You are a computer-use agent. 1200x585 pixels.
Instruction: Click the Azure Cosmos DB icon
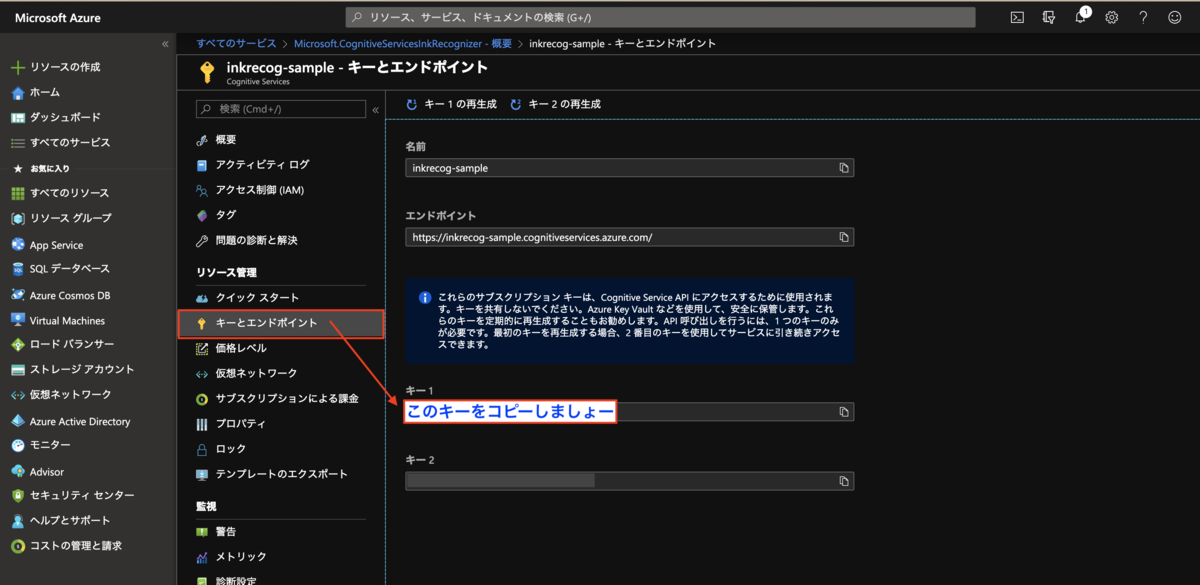click(x=17, y=295)
